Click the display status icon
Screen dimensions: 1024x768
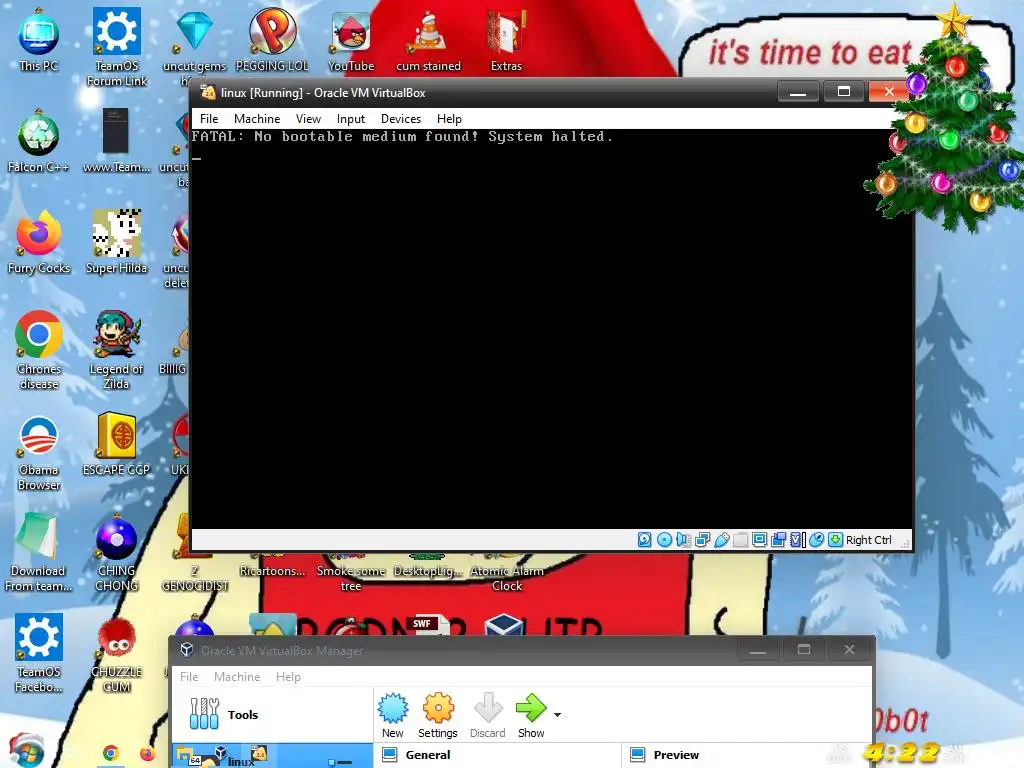(760, 539)
